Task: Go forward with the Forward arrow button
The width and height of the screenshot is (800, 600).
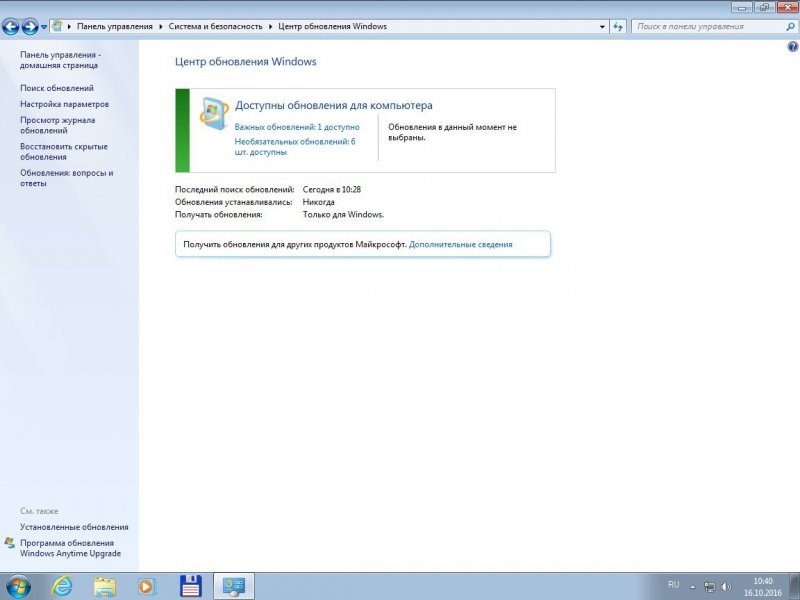Action: (x=30, y=27)
